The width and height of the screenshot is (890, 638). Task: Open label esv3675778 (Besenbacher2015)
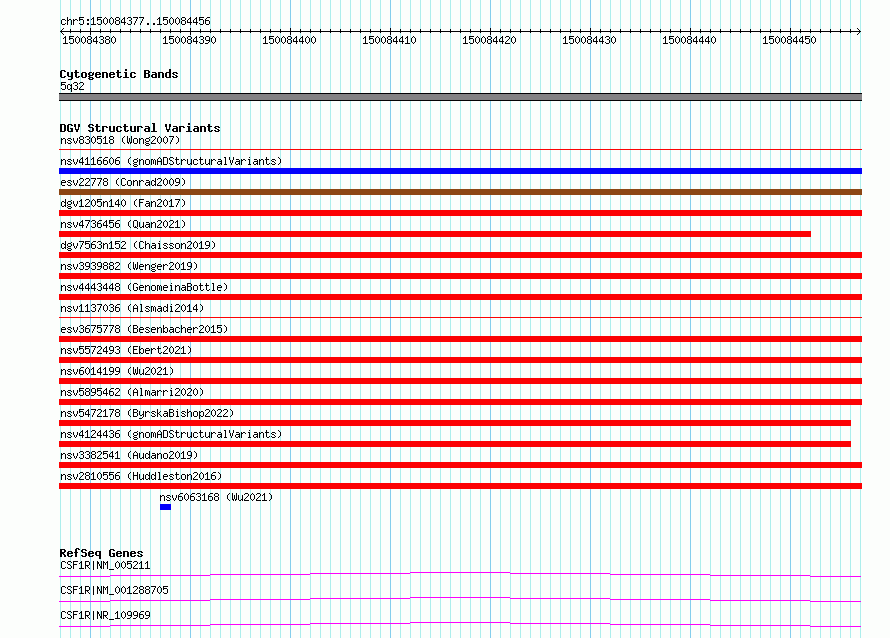tap(144, 329)
